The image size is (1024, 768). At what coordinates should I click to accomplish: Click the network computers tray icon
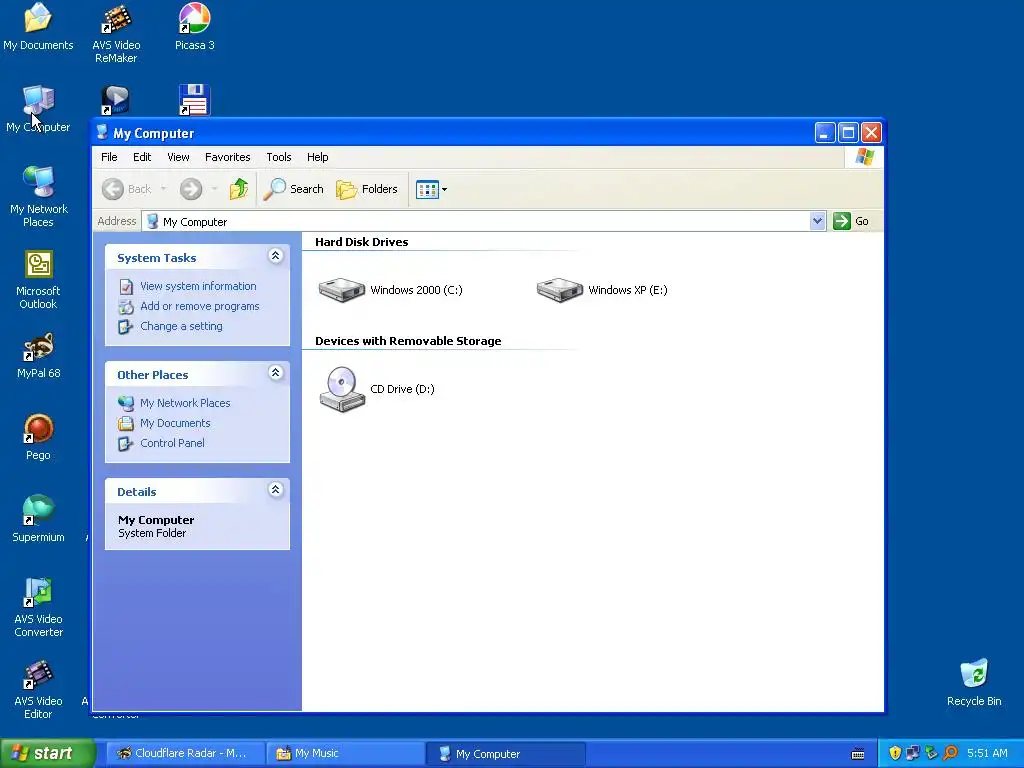click(913, 754)
